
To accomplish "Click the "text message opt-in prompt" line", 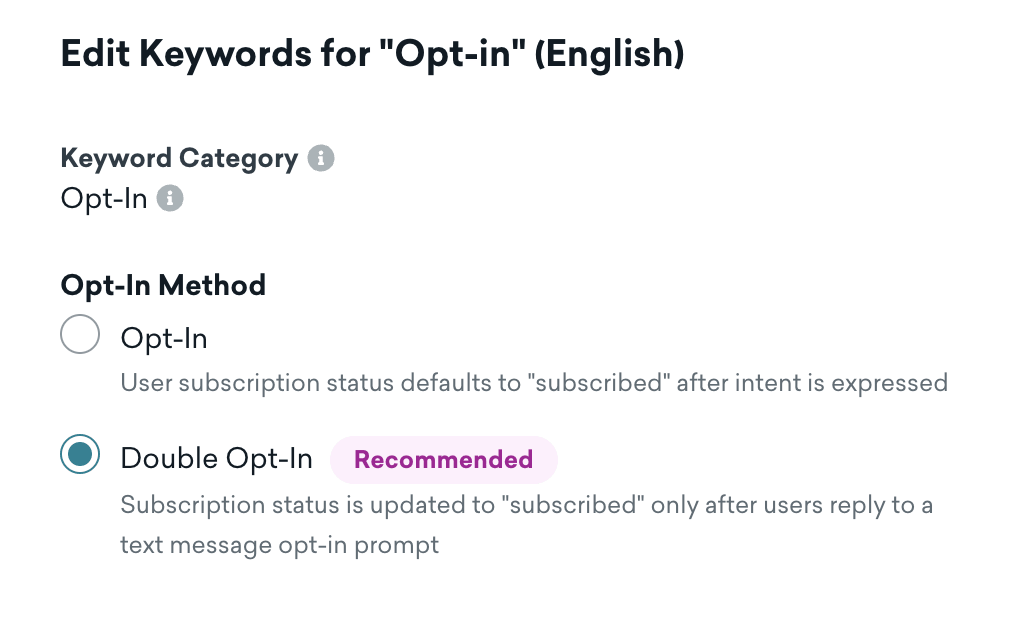I will pyautogui.click(x=279, y=547).
